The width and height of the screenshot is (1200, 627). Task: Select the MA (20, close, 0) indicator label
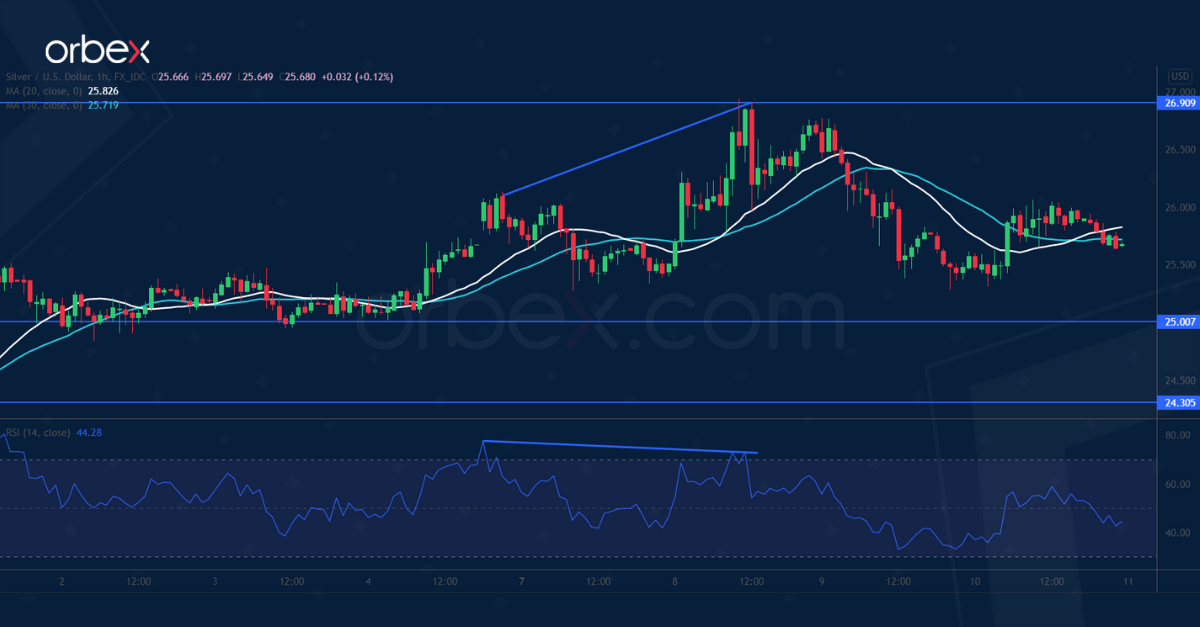[x=45, y=90]
